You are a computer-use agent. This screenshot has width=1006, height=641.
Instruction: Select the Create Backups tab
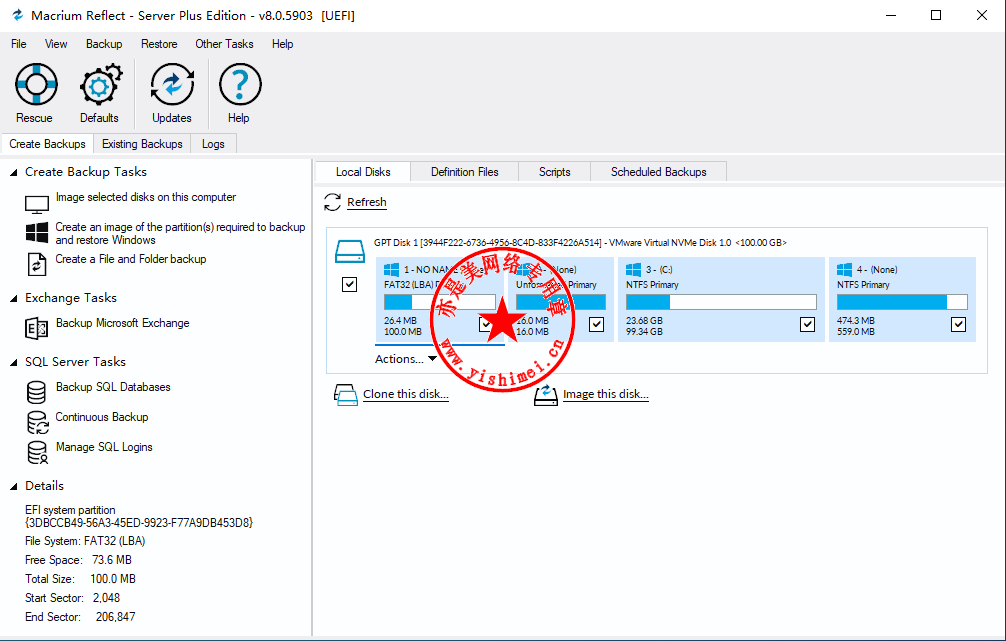47,144
